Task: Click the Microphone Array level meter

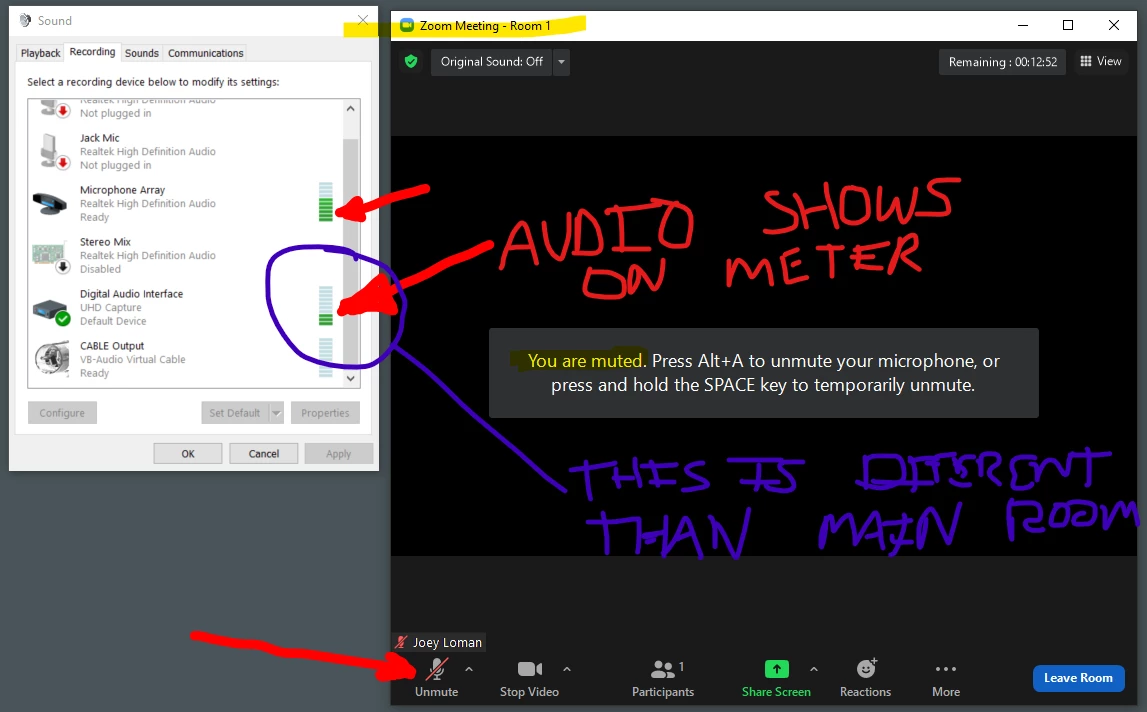Action: pyautogui.click(x=326, y=202)
